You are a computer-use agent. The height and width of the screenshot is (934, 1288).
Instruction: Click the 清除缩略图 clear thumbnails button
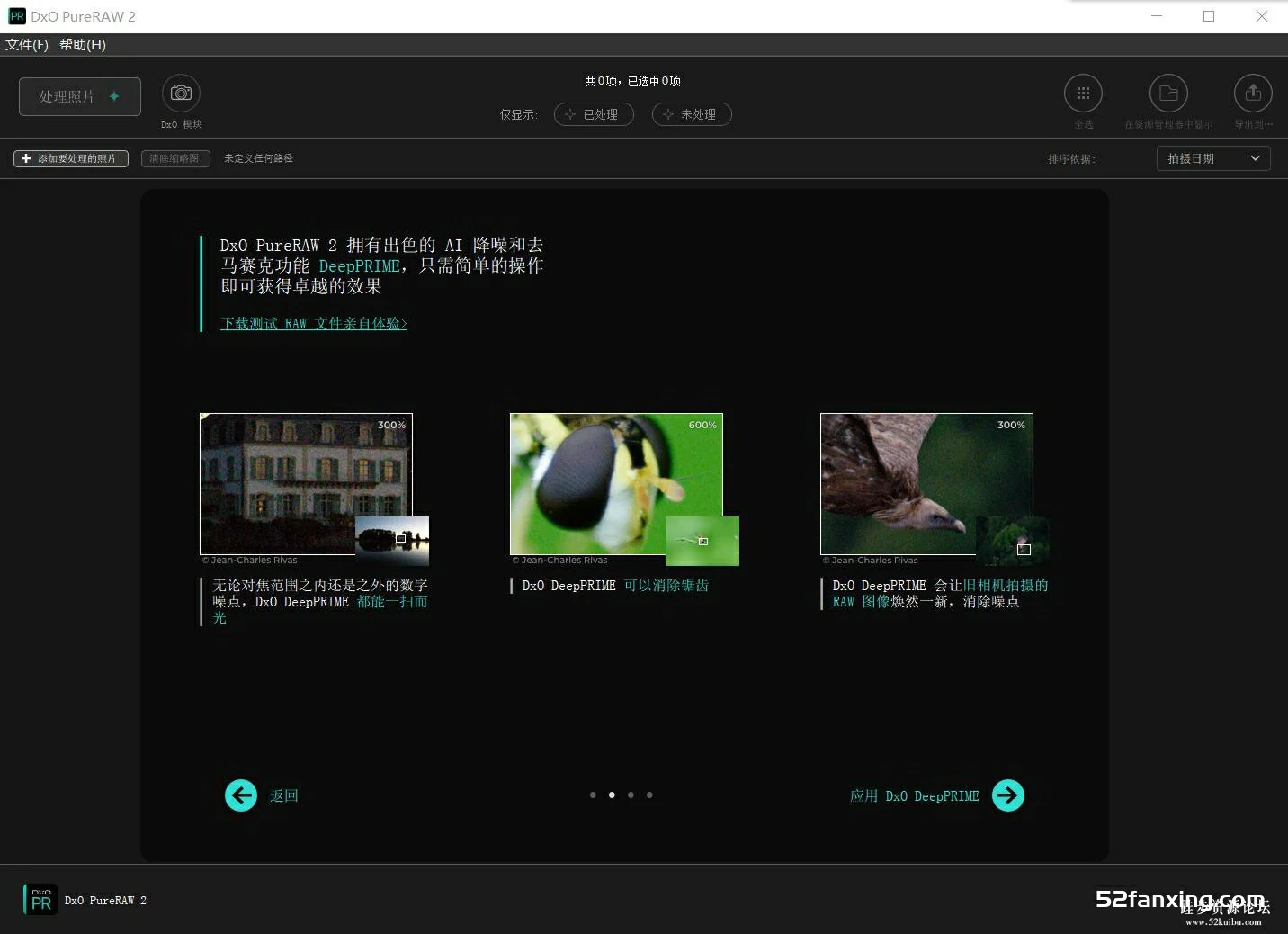(x=175, y=158)
